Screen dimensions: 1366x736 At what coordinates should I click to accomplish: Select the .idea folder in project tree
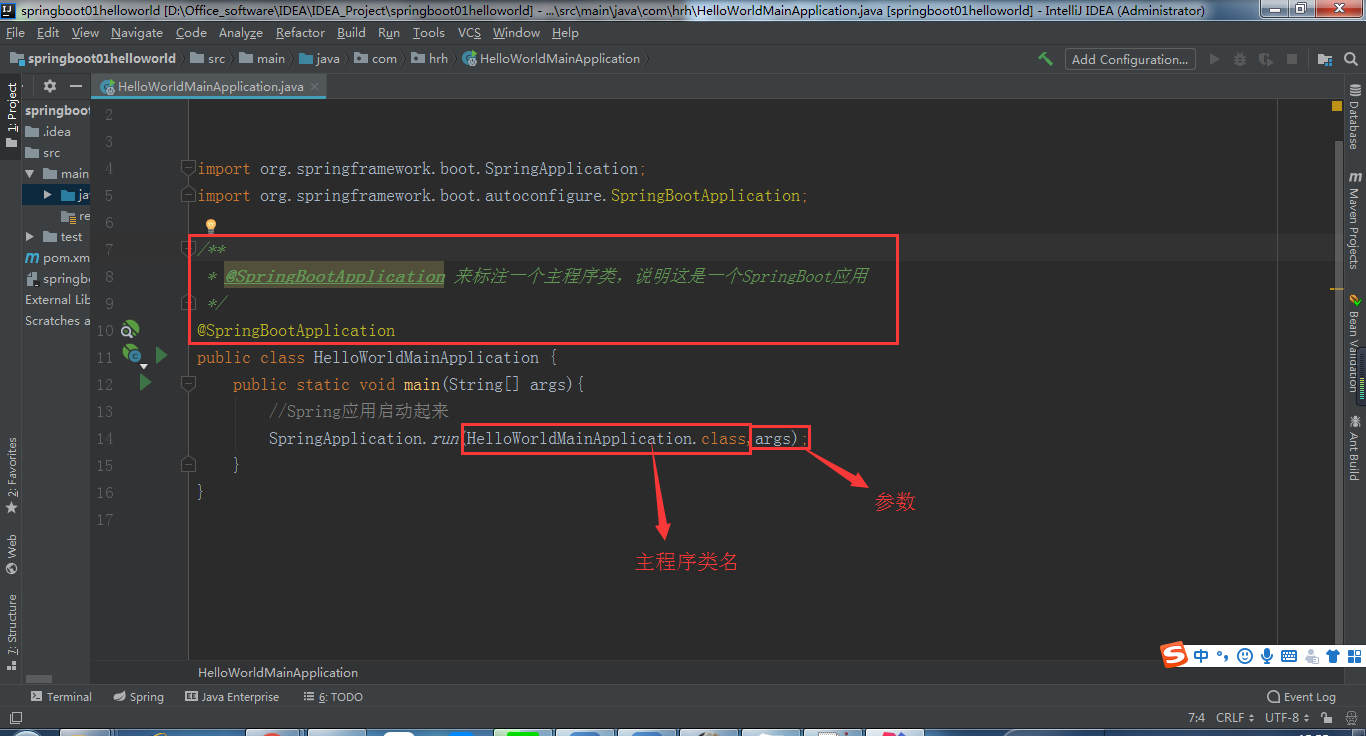(x=48, y=131)
